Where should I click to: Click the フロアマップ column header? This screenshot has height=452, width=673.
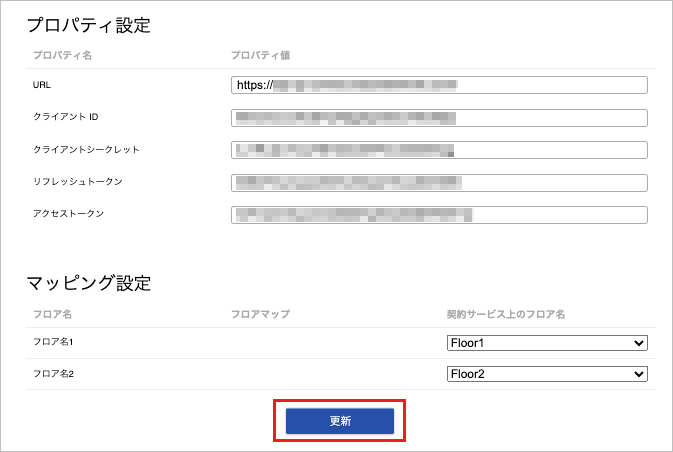click(x=260, y=314)
